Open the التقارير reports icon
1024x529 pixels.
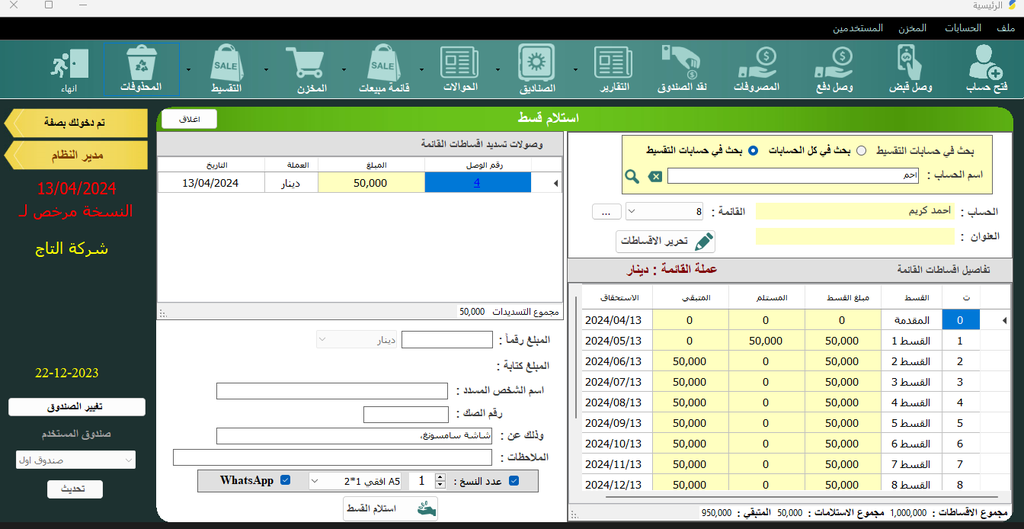[x=614, y=69]
